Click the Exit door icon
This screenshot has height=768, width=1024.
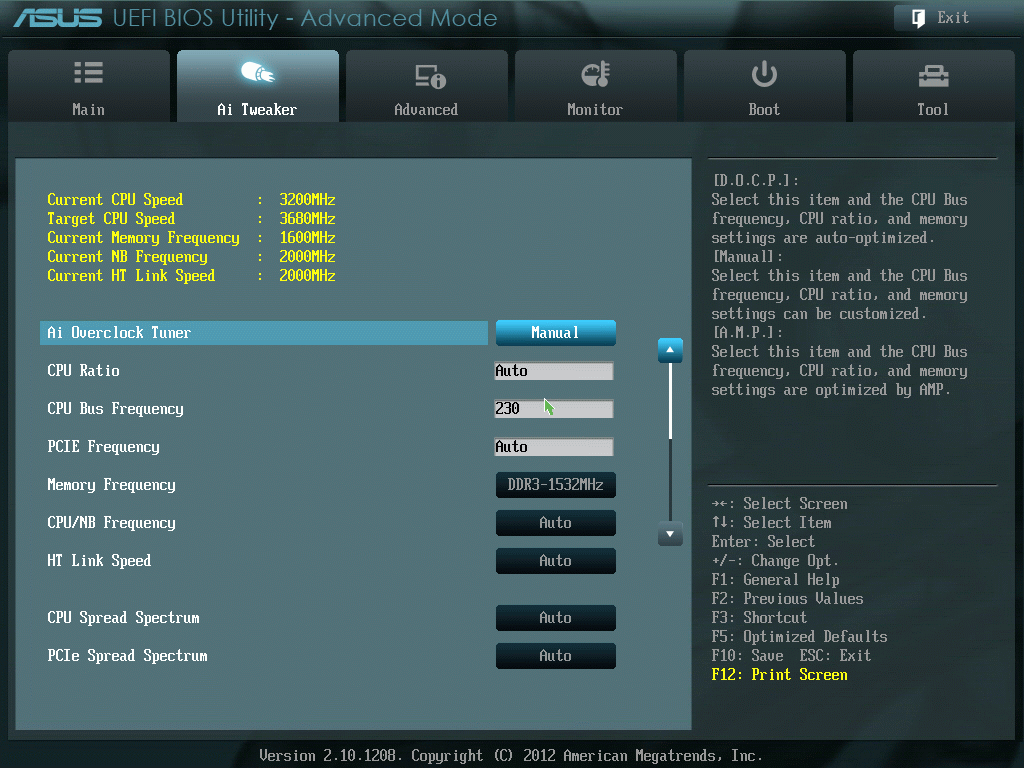click(x=918, y=18)
